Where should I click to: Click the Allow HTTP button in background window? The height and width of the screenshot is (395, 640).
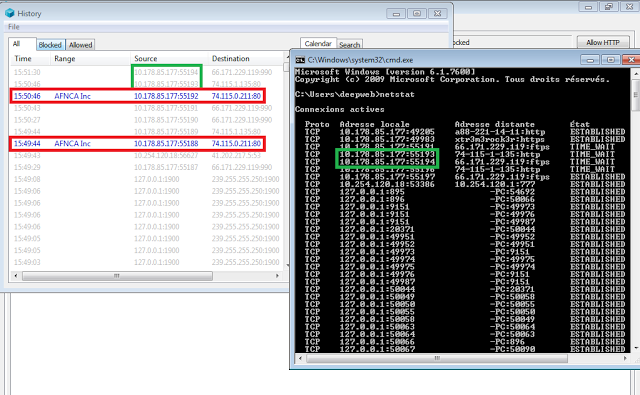pos(603,42)
